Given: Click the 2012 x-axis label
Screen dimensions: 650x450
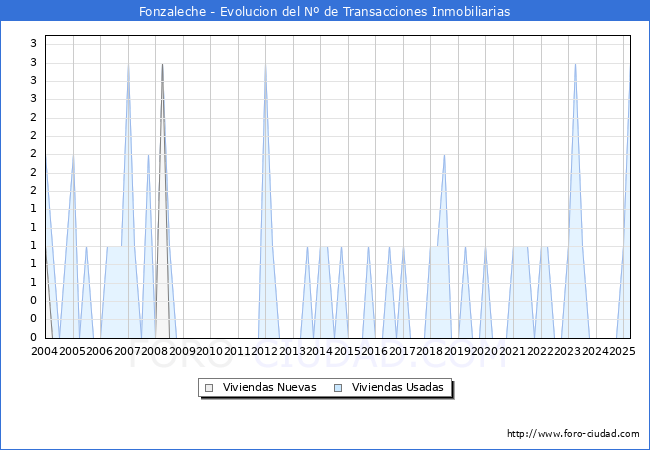Looking at the screenshot, I should (264, 351).
